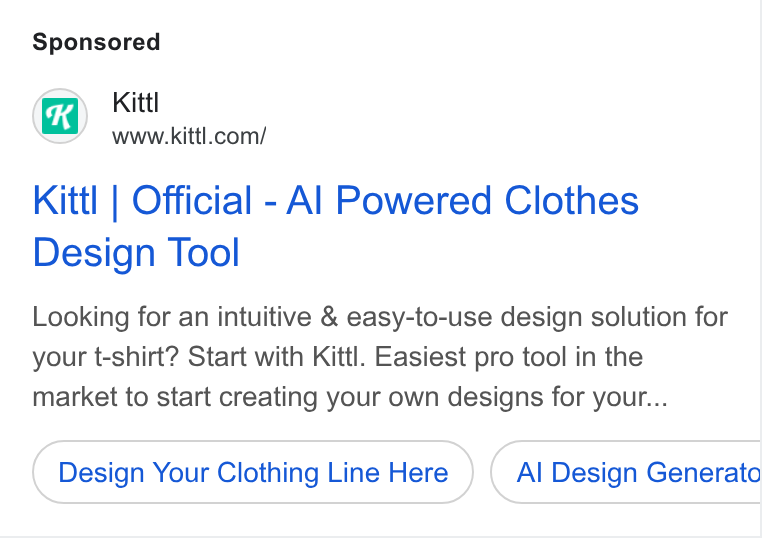Click the www.kittl.com/ display URL
The width and height of the screenshot is (762, 538).
189,137
